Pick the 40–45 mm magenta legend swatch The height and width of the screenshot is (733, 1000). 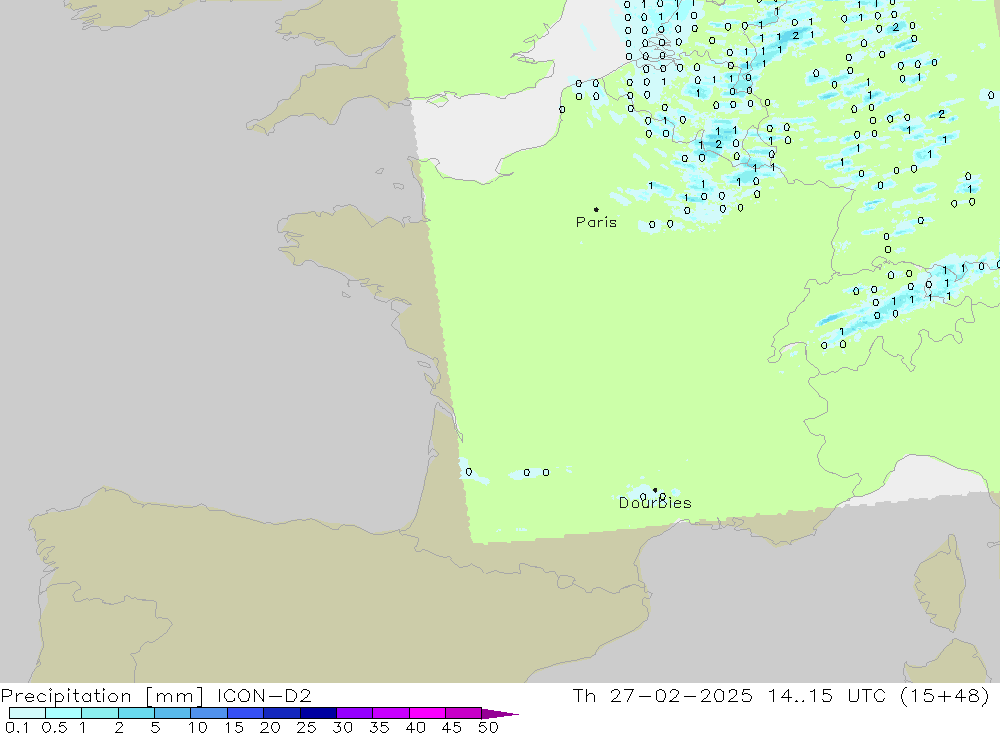427,713
